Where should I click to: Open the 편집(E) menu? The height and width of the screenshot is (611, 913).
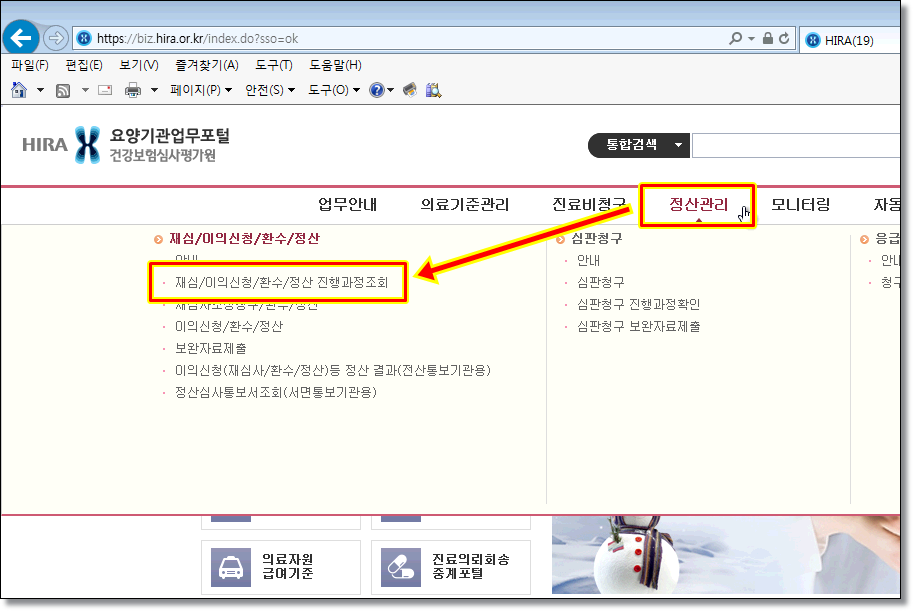(84, 65)
